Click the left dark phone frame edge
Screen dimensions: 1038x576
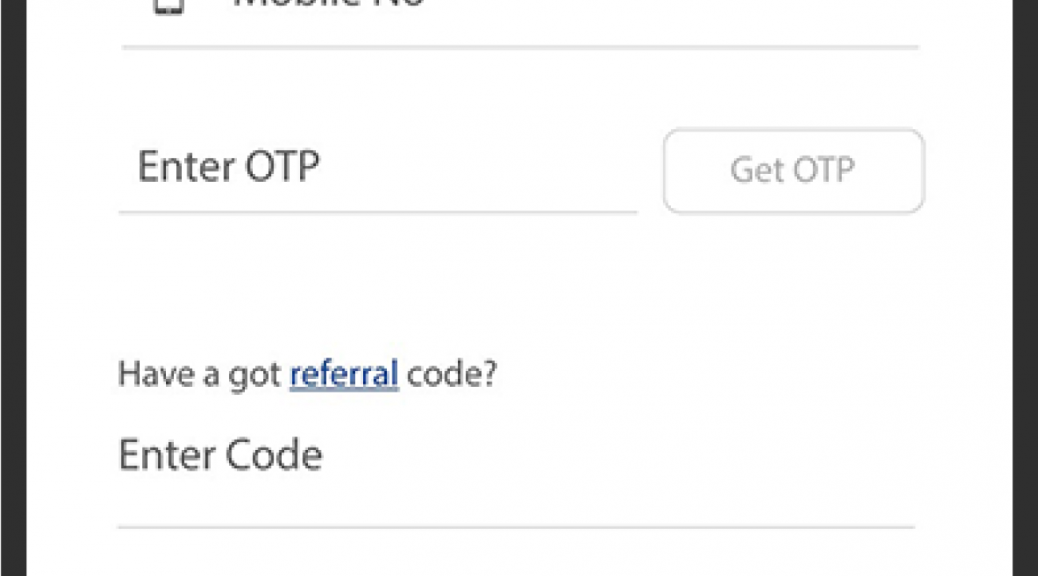pos(13,288)
